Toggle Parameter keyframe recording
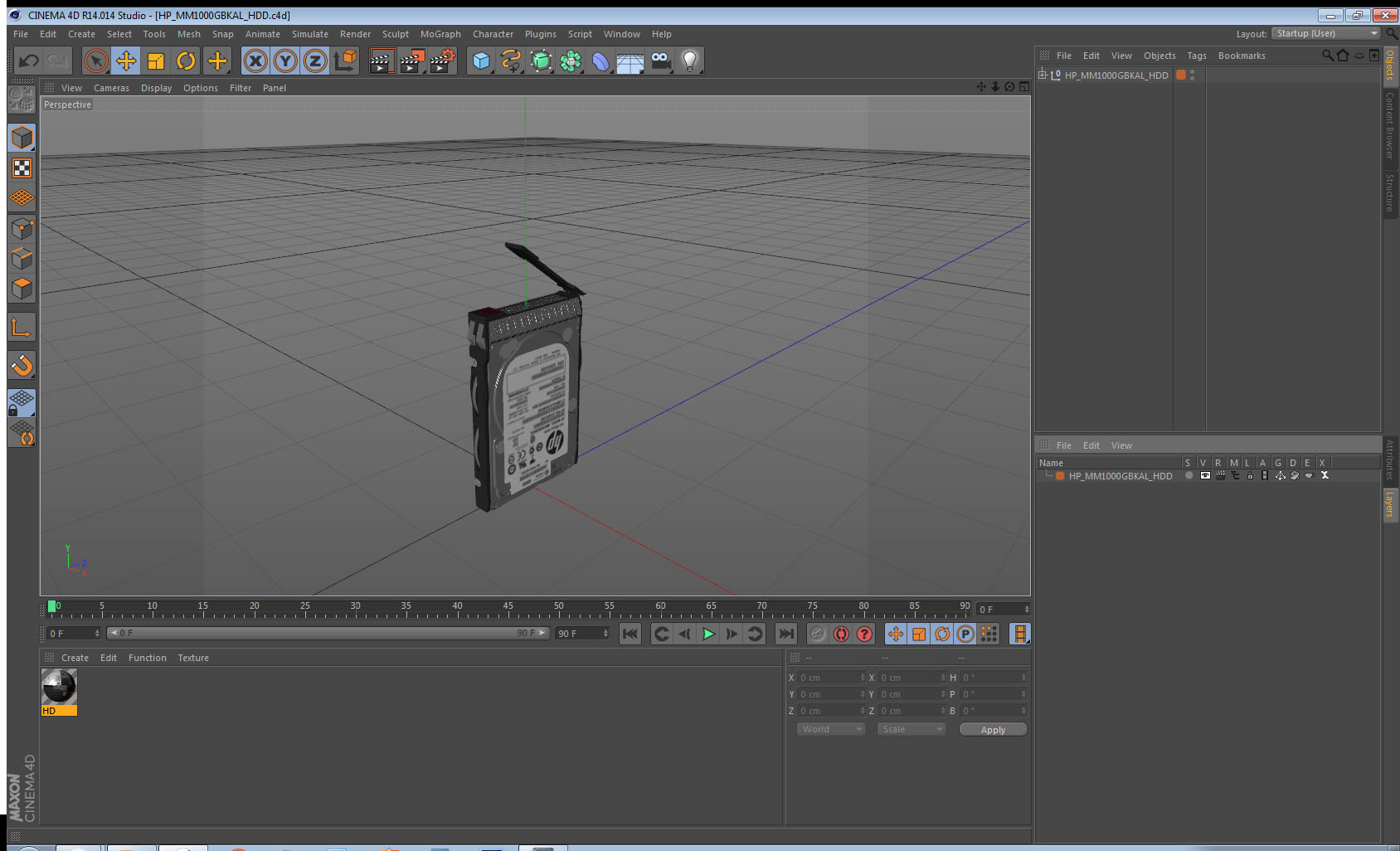1400x851 pixels. click(x=965, y=635)
